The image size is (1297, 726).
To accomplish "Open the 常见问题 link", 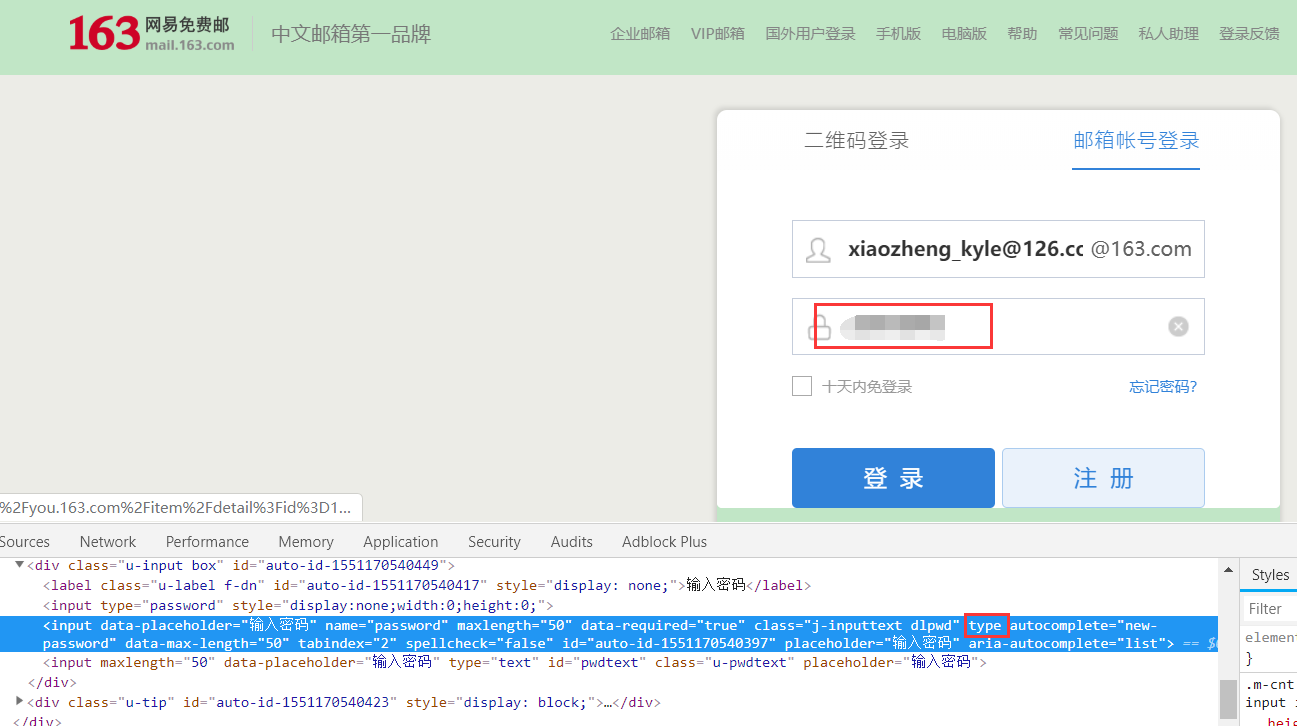I will (x=1088, y=34).
